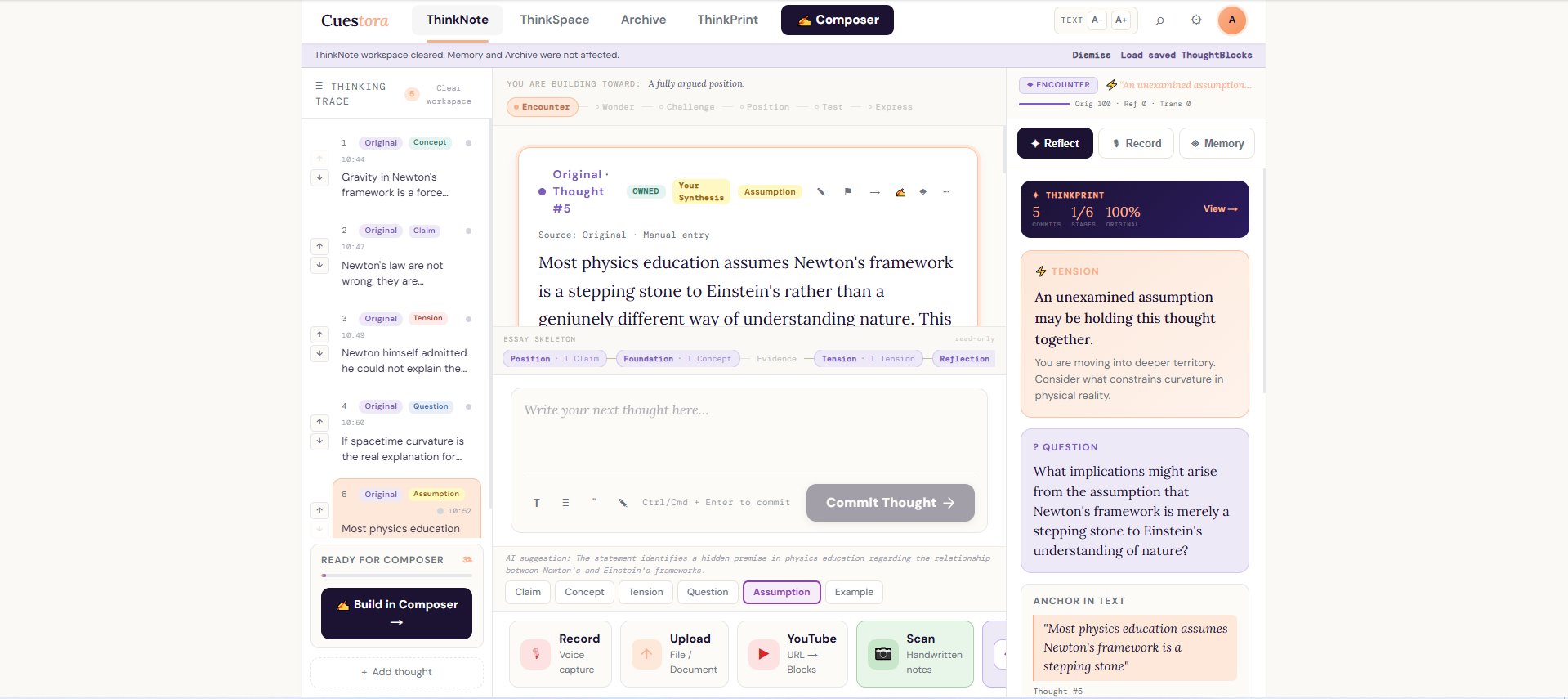Click the Express stage step
The height and width of the screenshot is (699, 1568).
[891, 107]
